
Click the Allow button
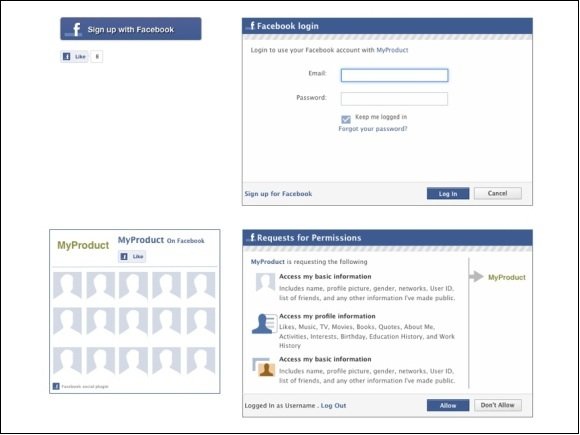(448, 405)
